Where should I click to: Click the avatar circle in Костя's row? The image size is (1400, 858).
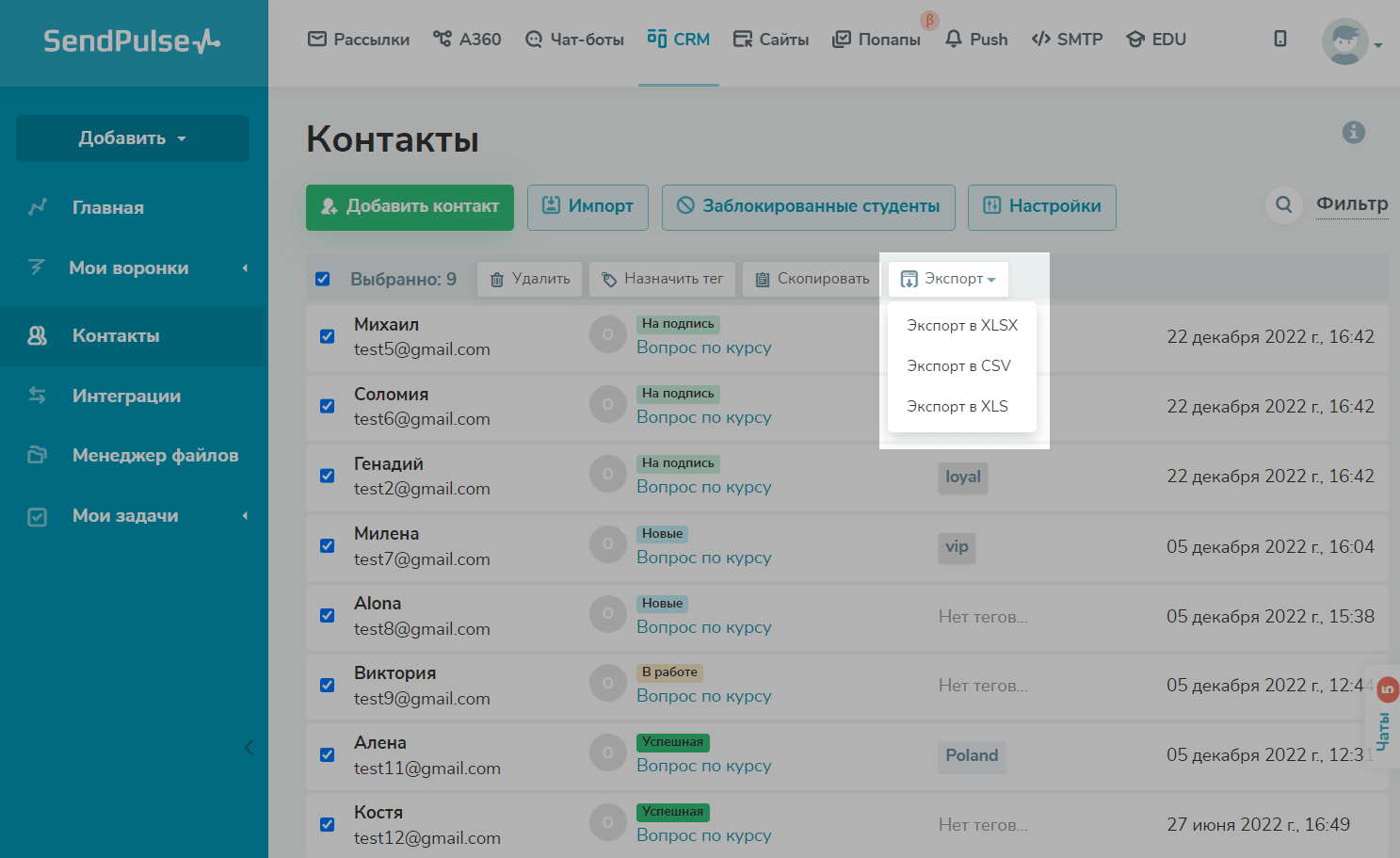click(x=608, y=822)
